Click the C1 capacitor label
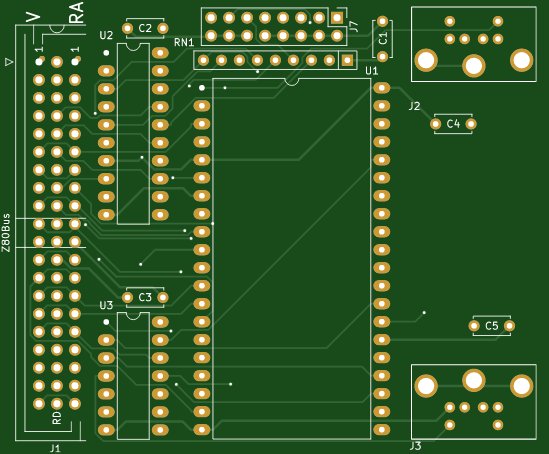Image resolution: width=549 pixels, height=454 pixels. [383, 39]
